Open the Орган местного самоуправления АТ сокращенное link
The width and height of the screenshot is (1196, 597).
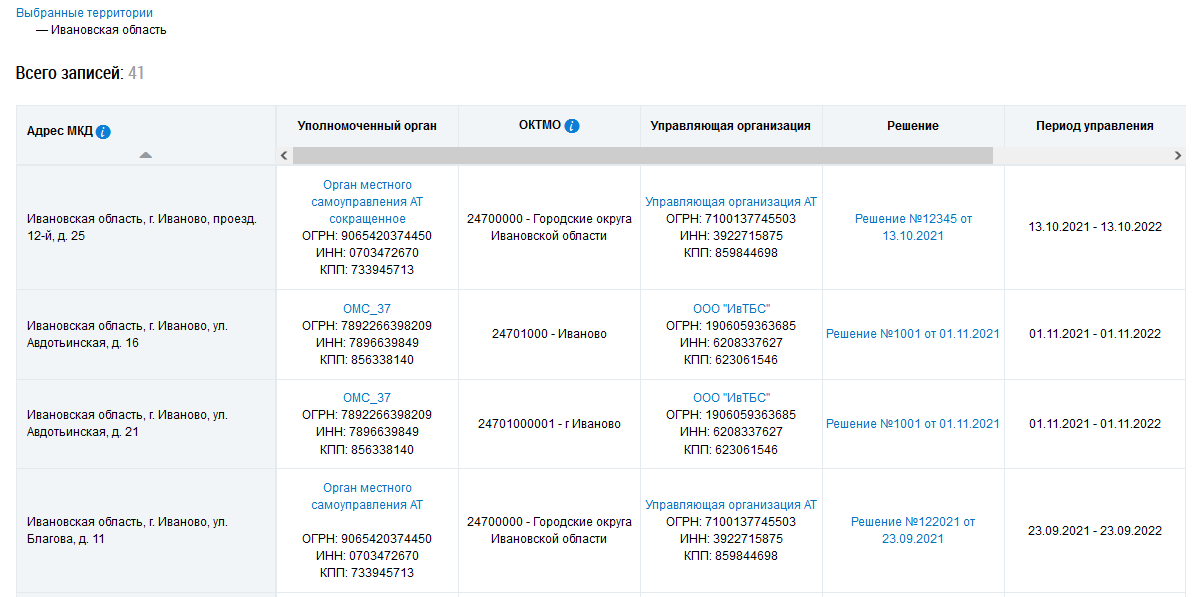point(367,202)
